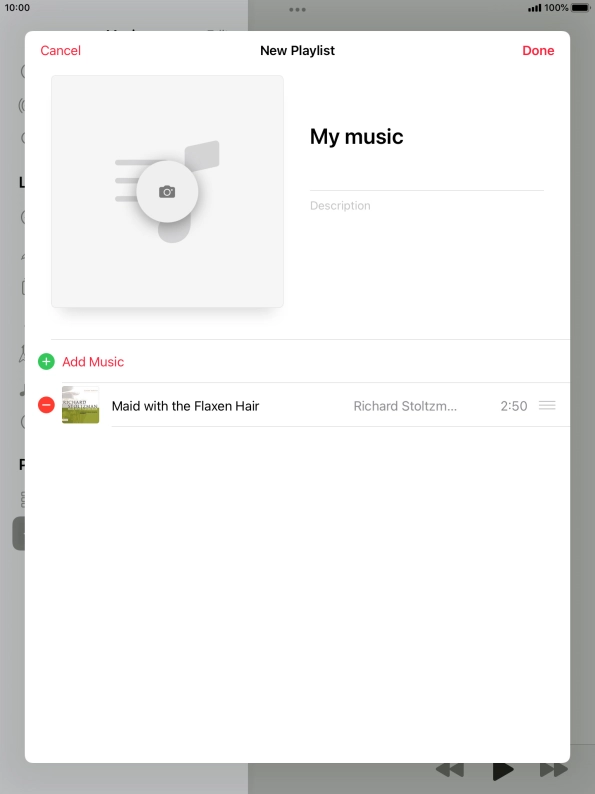The width and height of the screenshot is (595, 794).
Task: Tap the cellular signal bars icon
Action: pyautogui.click(x=534, y=8)
